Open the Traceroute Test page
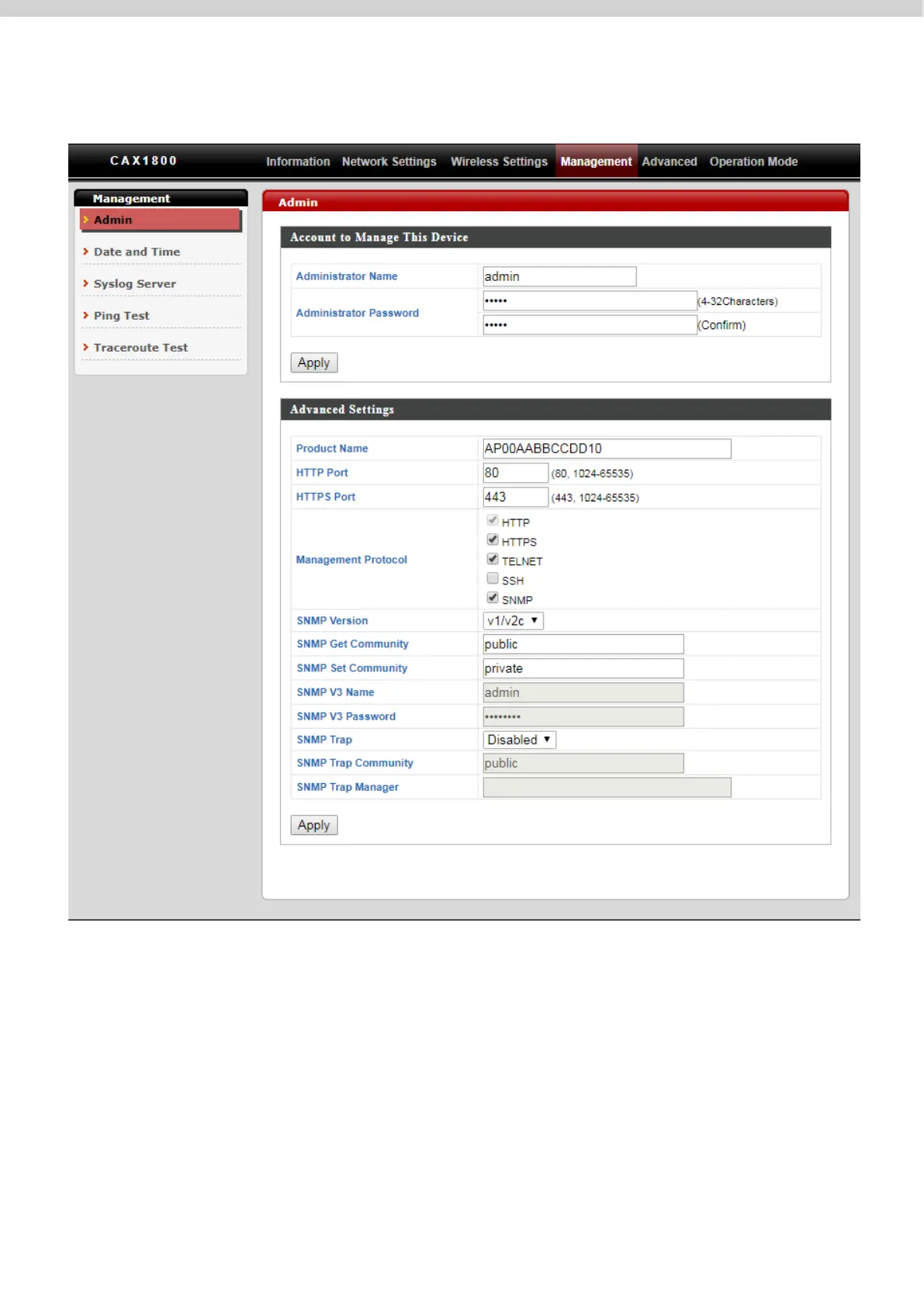 click(140, 348)
